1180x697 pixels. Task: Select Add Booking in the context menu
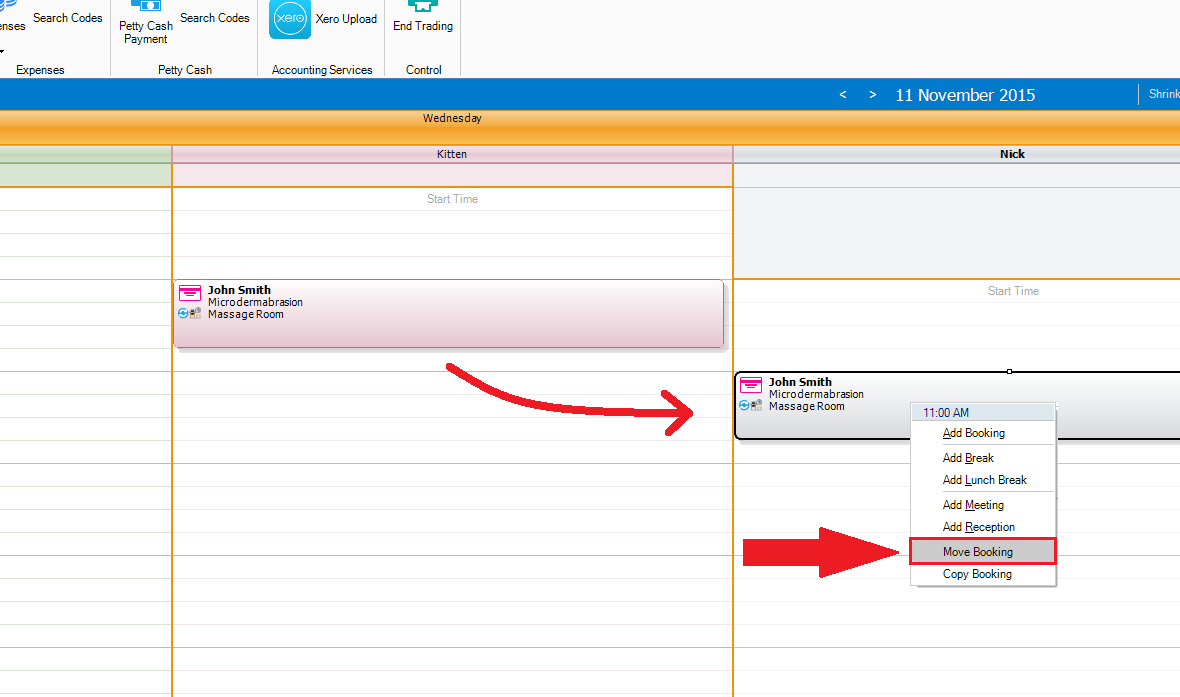point(973,433)
